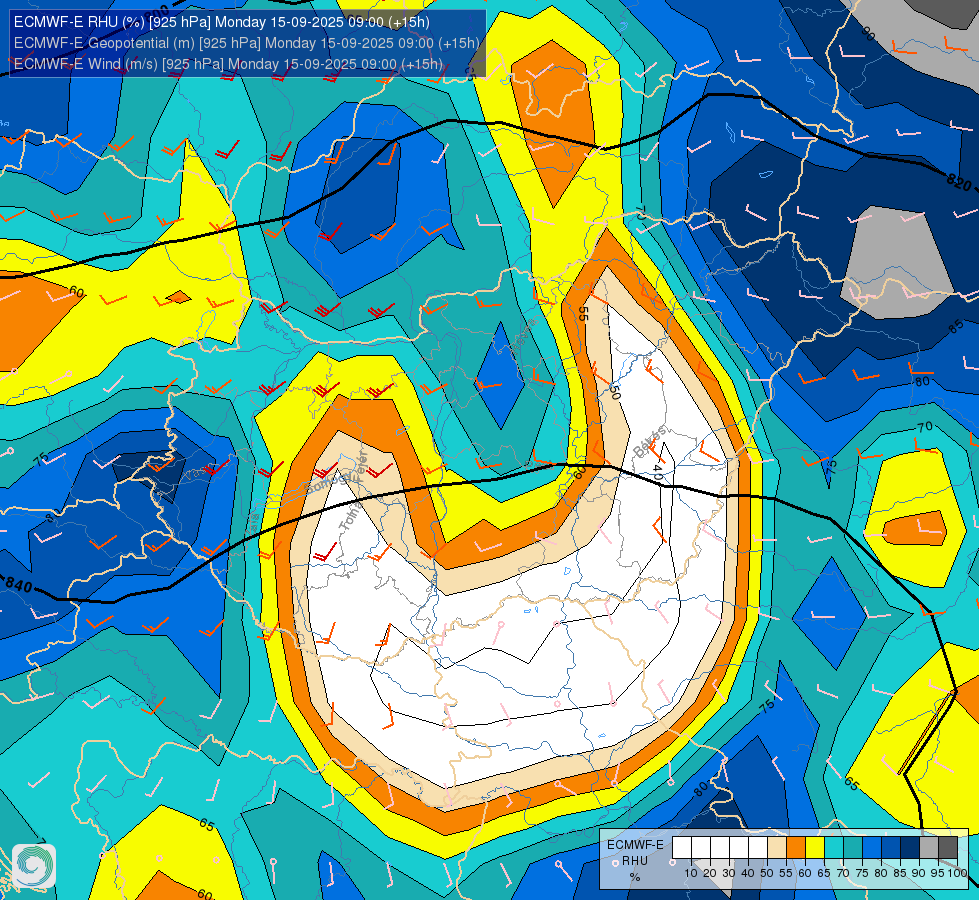This screenshot has width=979, height=900.
Task: Click the 50 humidity contour label on the map
Action: coord(615,392)
